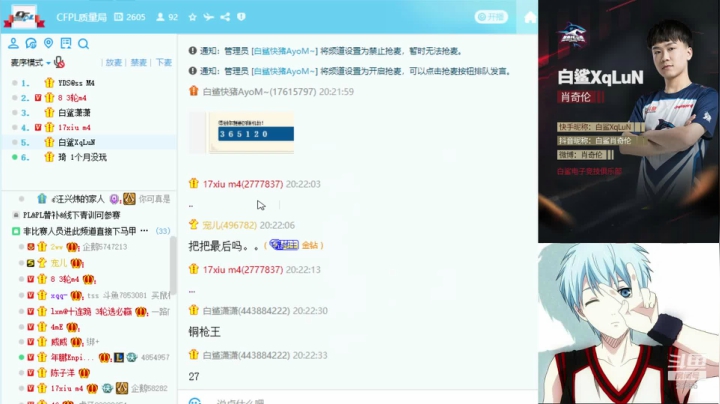This screenshot has height=404, width=720.
Task: Open admin link 白鲨快猪AyoM~ in second notice
Action: [x=284, y=71]
